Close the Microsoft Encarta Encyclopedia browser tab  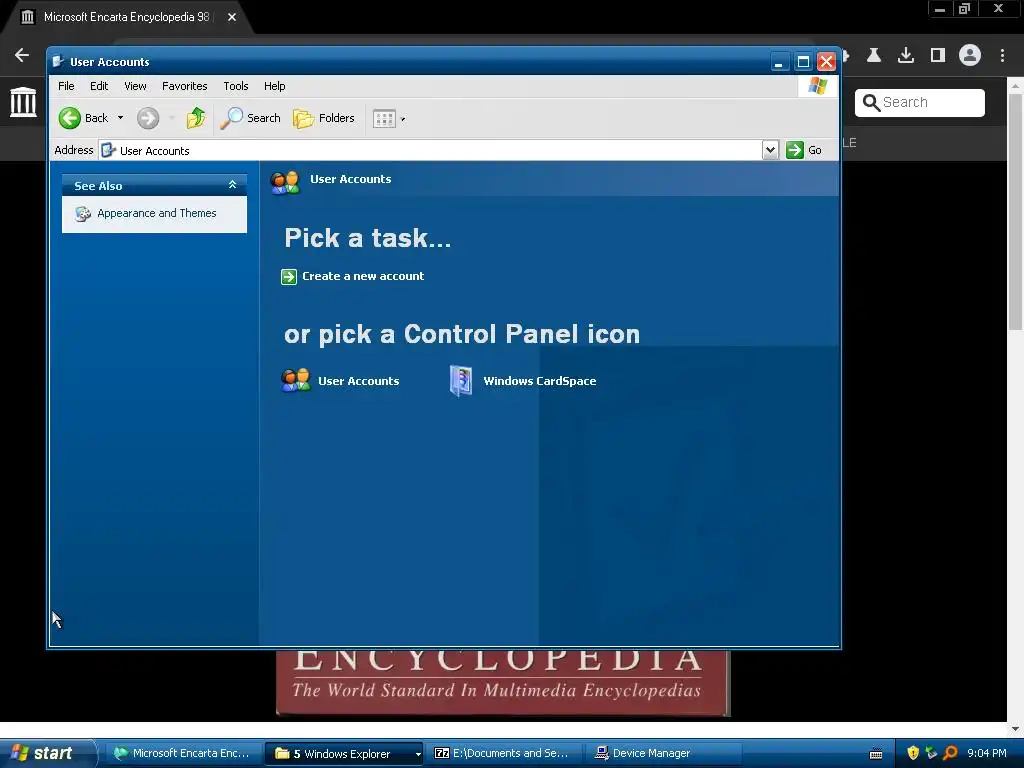[x=232, y=17]
